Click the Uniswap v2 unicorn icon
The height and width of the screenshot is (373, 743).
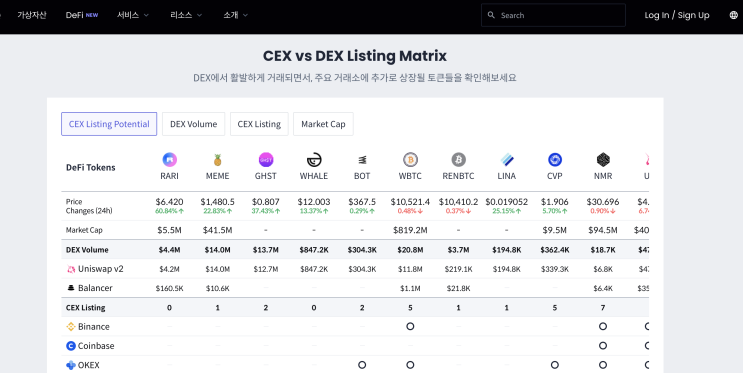(71, 269)
